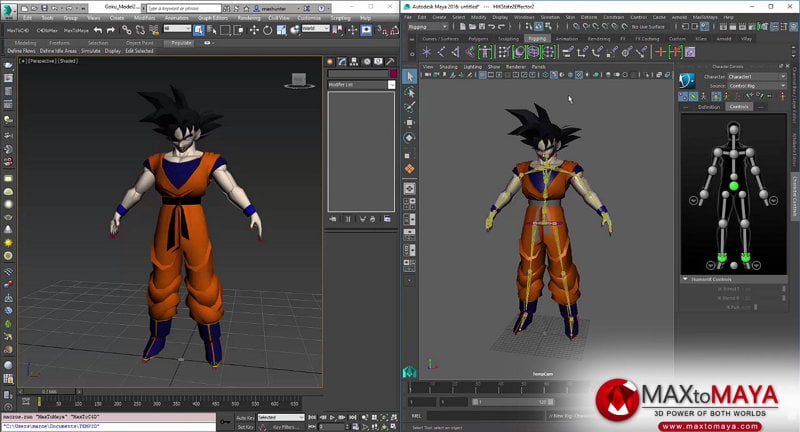This screenshot has height=432, width=800.
Task: Open the Rendering menu in 3ds Max
Action: (248, 18)
